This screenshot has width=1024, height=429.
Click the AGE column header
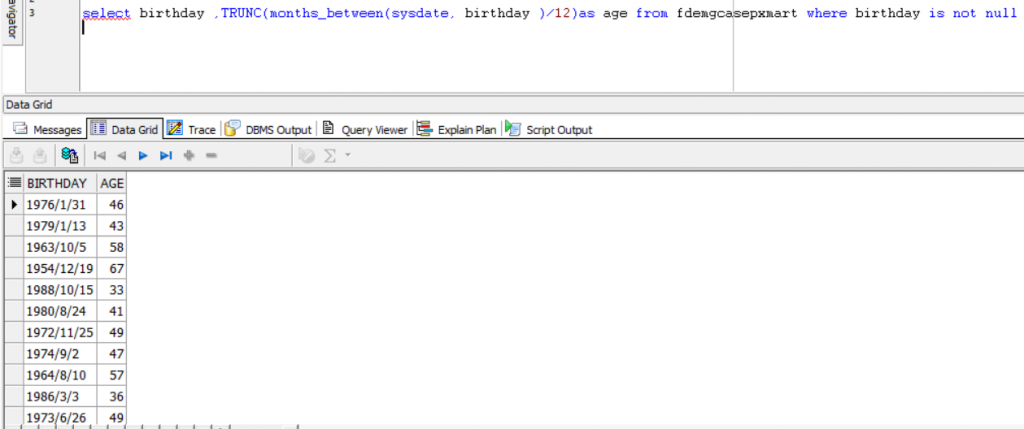point(112,183)
